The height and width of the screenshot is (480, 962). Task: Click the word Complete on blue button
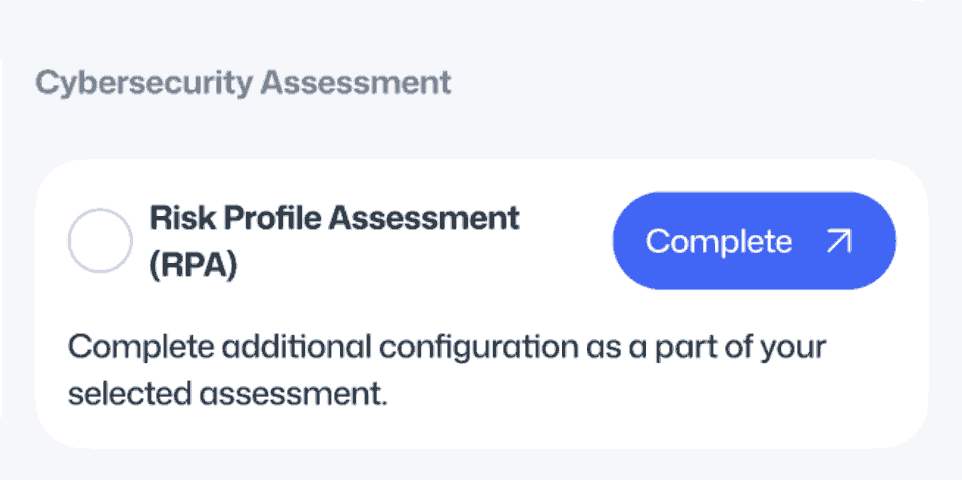coord(718,241)
